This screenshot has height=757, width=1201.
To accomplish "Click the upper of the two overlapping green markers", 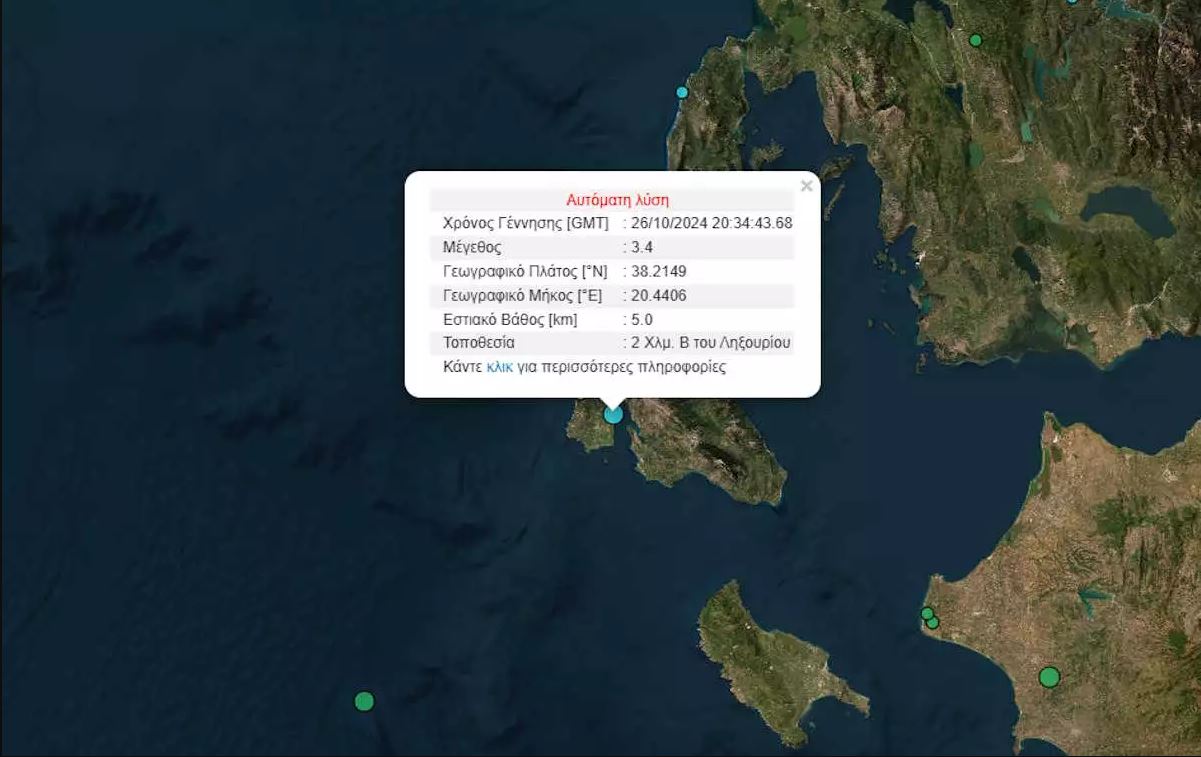I will click(x=927, y=613).
